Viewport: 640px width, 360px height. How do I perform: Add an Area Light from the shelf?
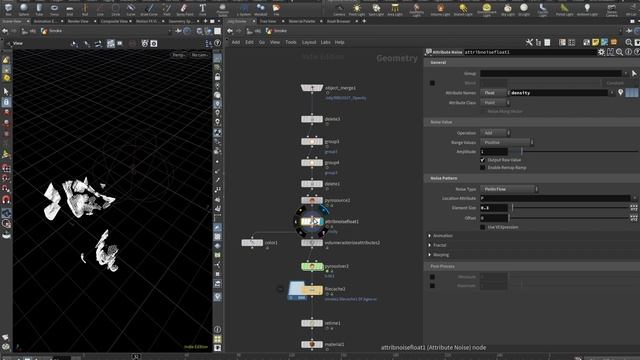(x=395, y=9)
